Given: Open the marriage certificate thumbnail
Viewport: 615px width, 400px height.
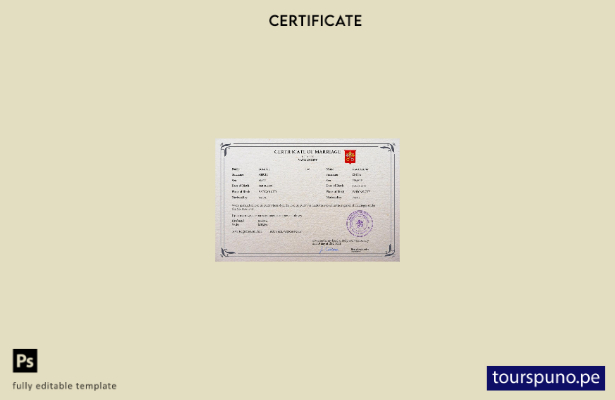Looking at the screenshot, I should pyautogui.click(x=308, y=200).
